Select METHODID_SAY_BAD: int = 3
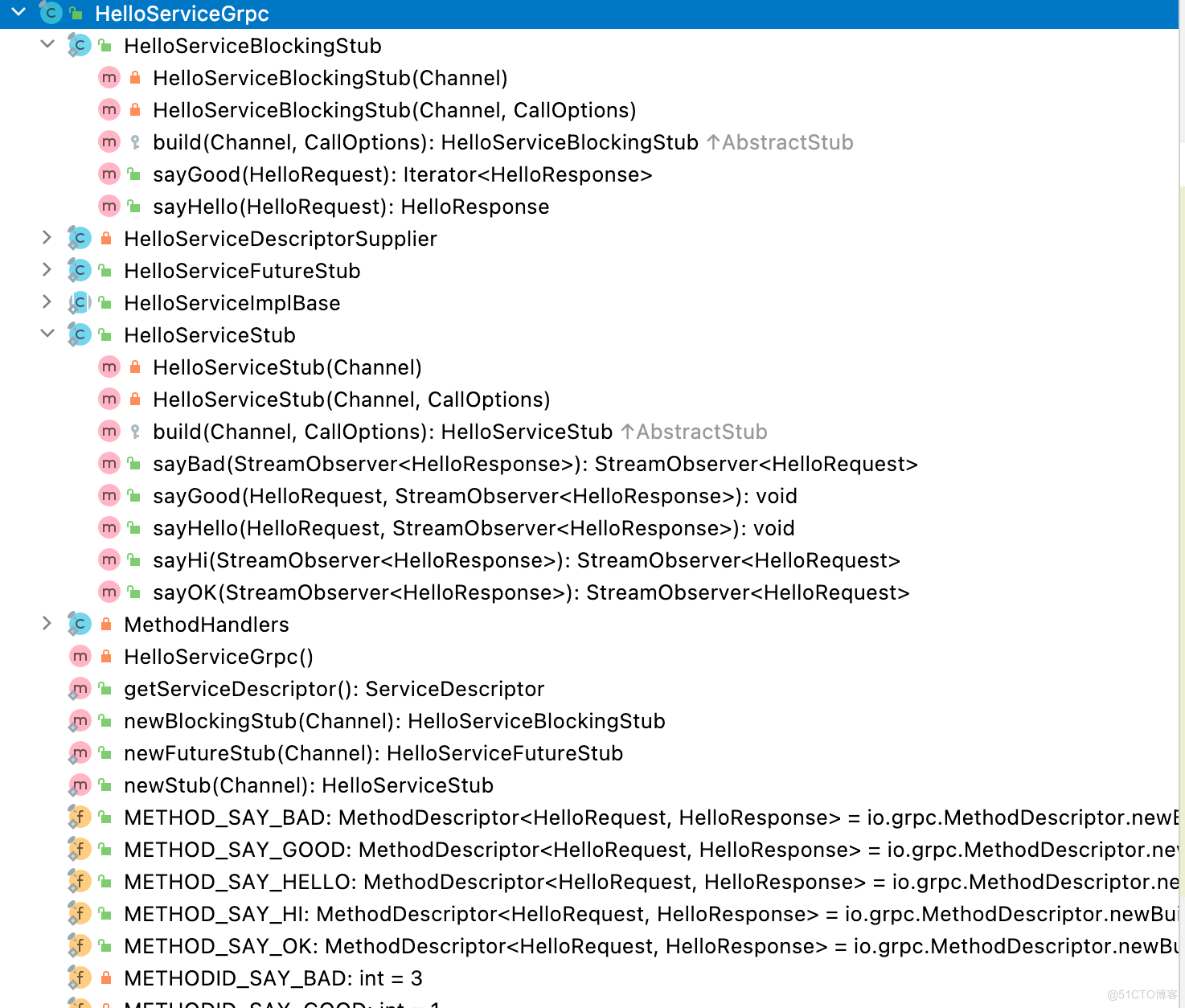 [589, 977]
